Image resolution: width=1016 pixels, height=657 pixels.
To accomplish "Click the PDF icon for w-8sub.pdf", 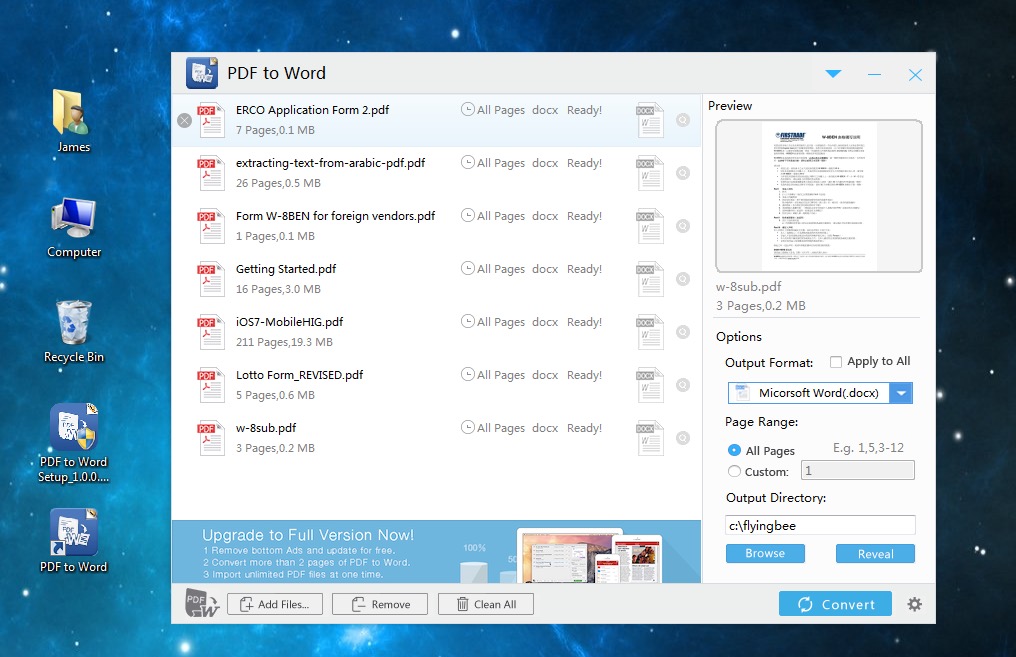I will (211, 438).
